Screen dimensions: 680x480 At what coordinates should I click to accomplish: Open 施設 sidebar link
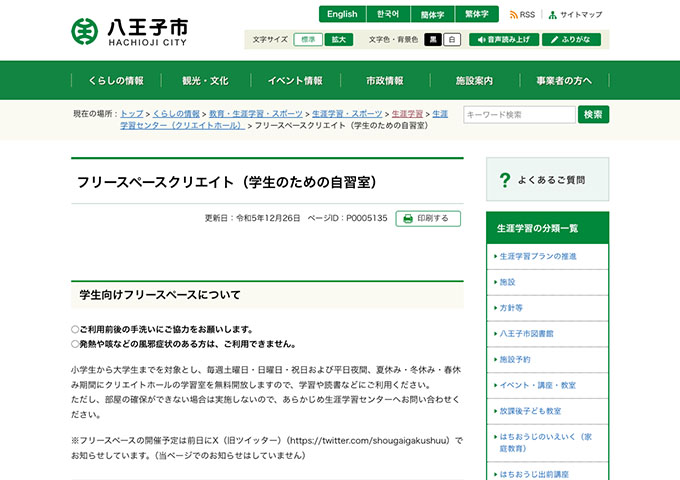(x=507, y=282)
